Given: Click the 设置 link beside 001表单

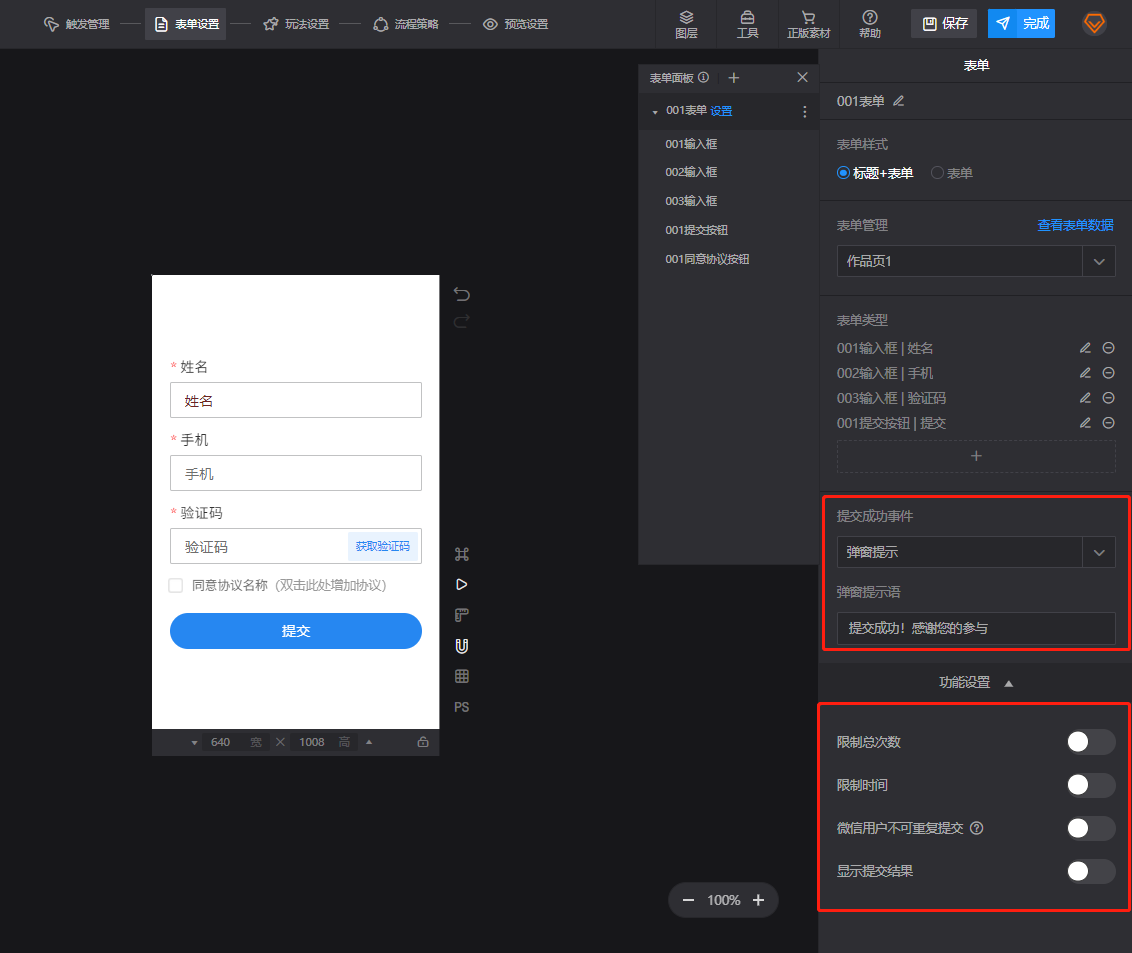Looking at the screenshot, I should [721, 111].
